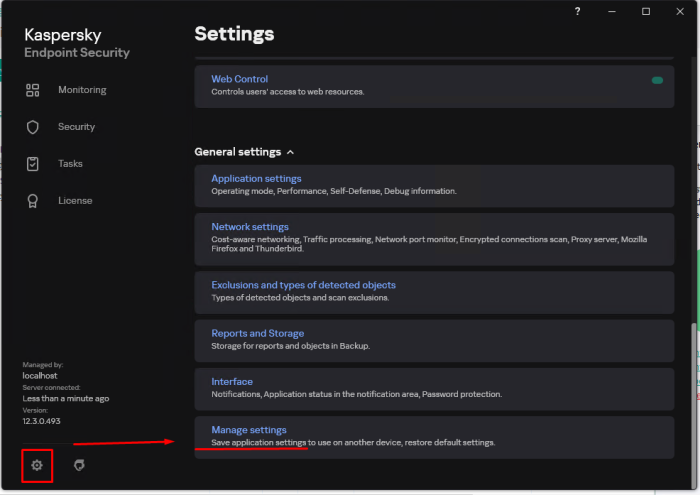This screenshot has width=700, height=495.
Task: Open settings via the gear icon
Action: pos(37,465)
